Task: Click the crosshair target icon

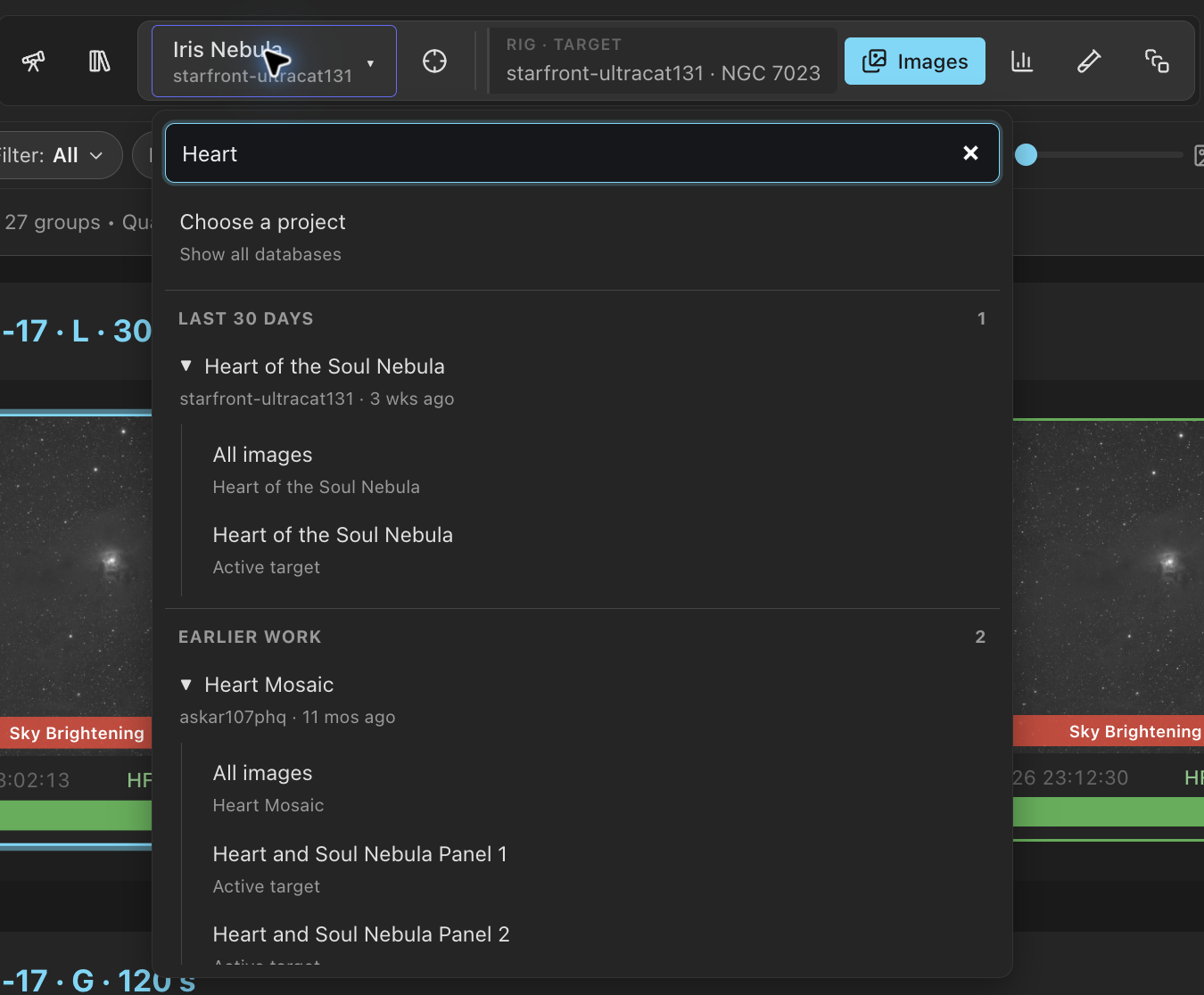Action: pos(434,62)
